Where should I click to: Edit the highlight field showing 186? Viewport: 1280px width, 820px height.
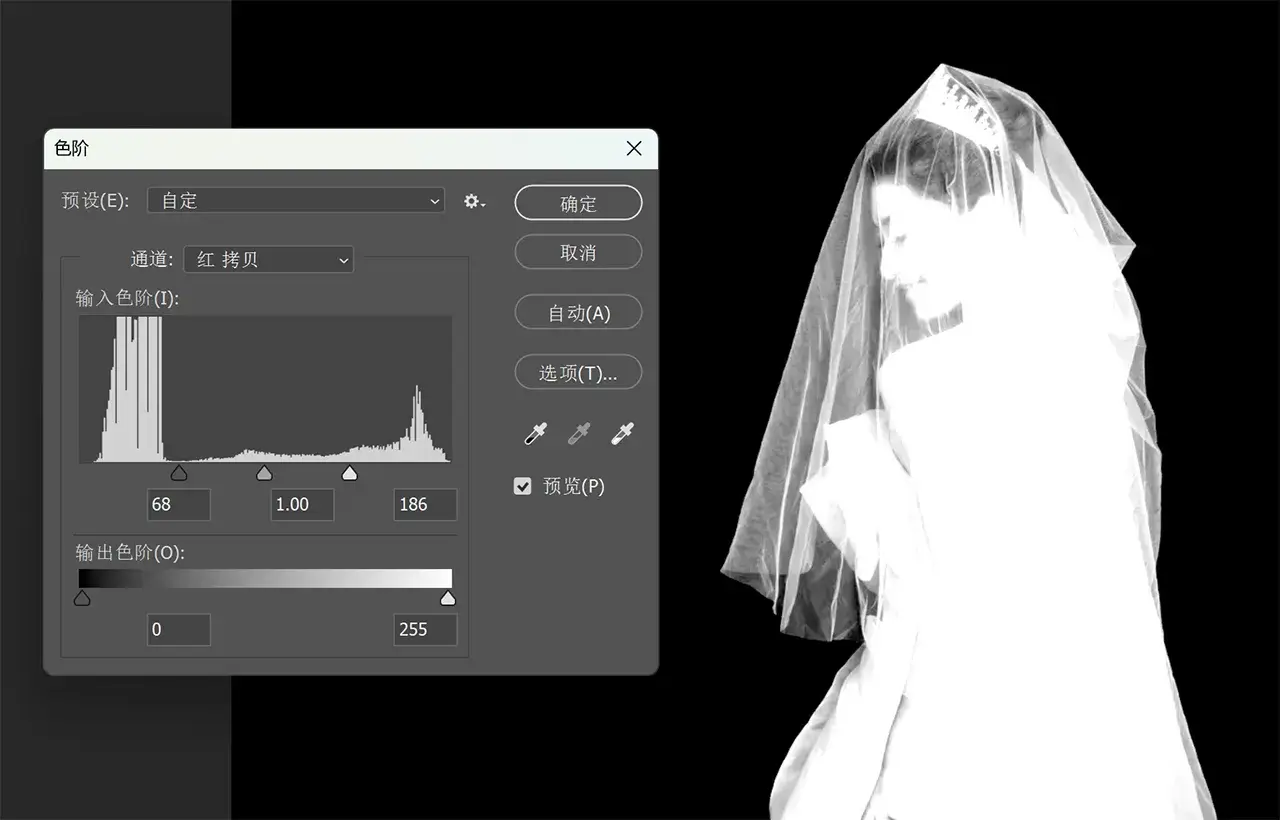tap(424, 504)
